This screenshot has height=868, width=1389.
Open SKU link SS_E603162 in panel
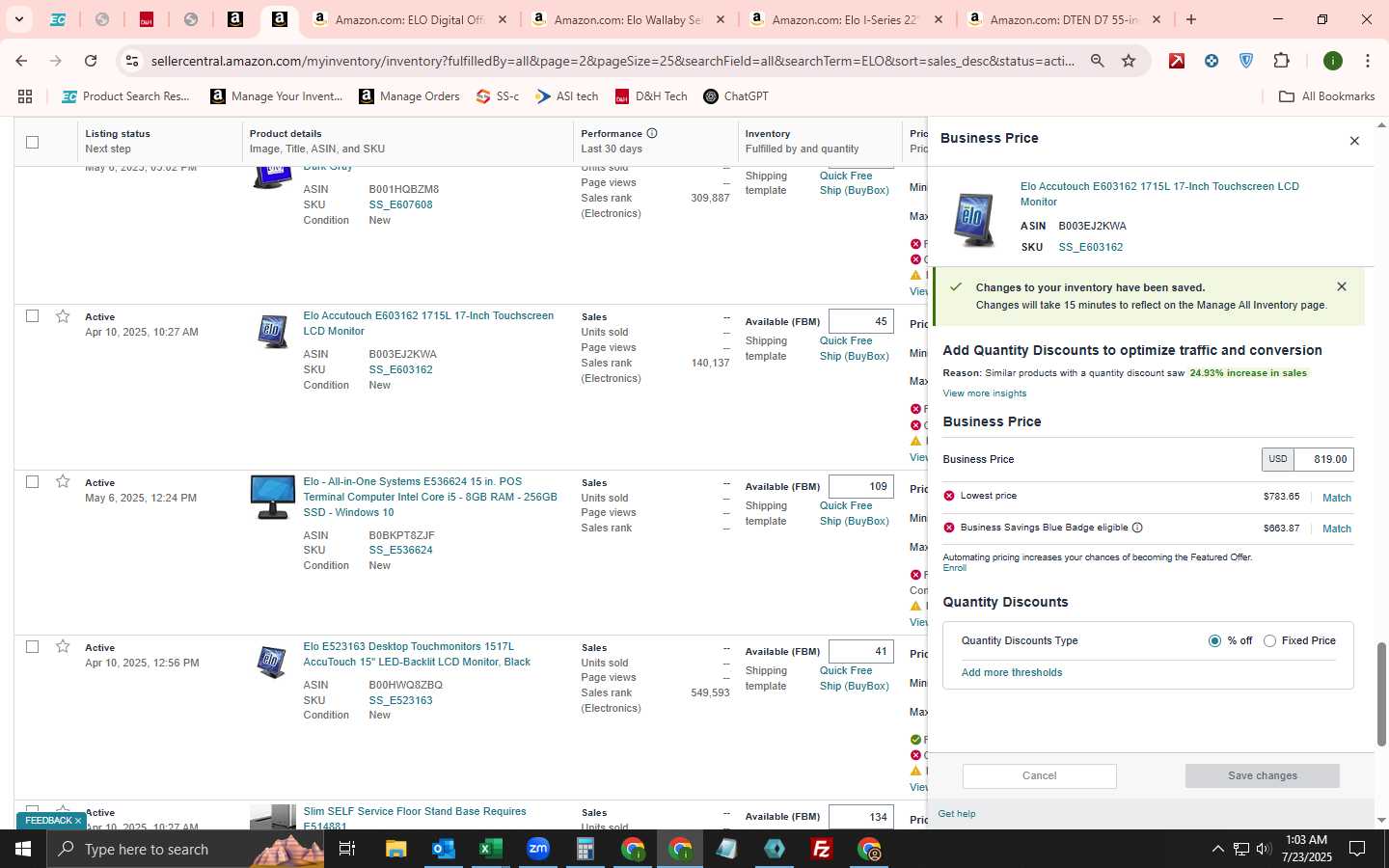click(1090, 247)
